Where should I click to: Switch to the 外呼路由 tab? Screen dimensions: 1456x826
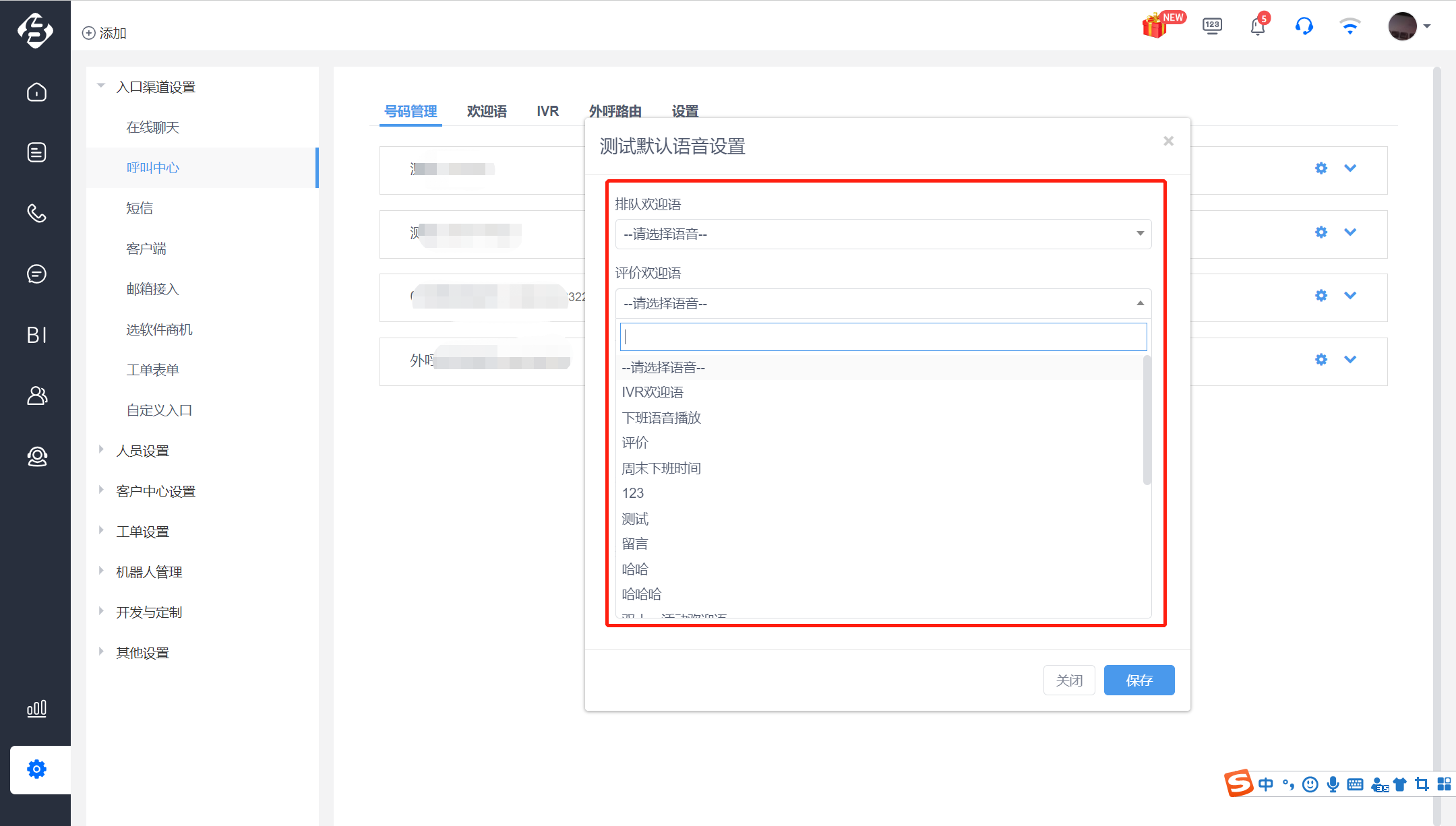coord(615,111)
